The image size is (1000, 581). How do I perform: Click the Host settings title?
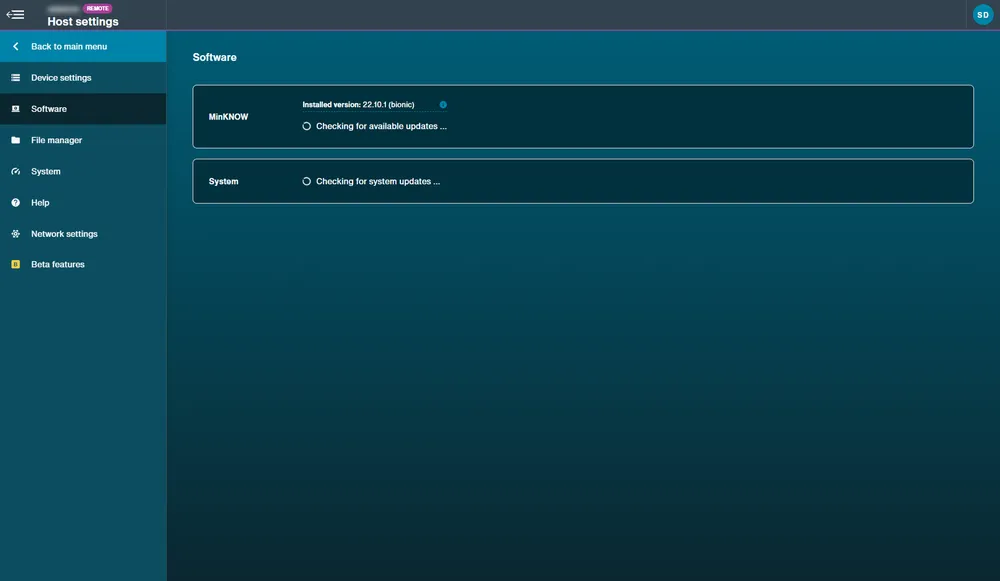(x=83, y=22)
